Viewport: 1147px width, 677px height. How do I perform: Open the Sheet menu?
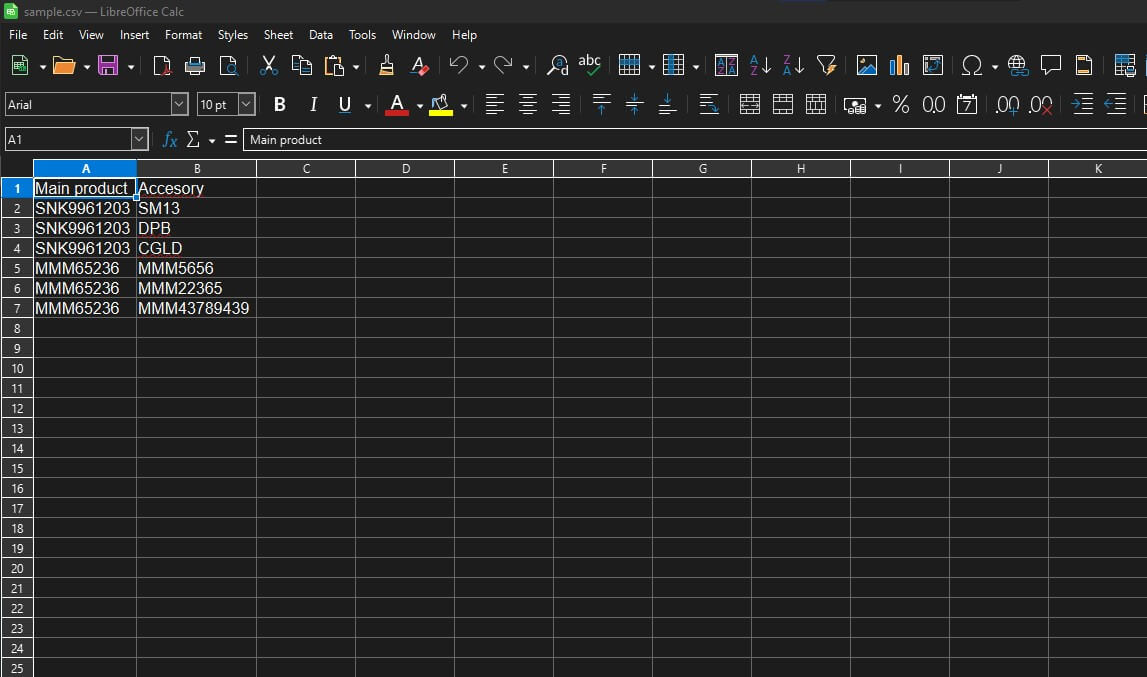pos(278,35)
